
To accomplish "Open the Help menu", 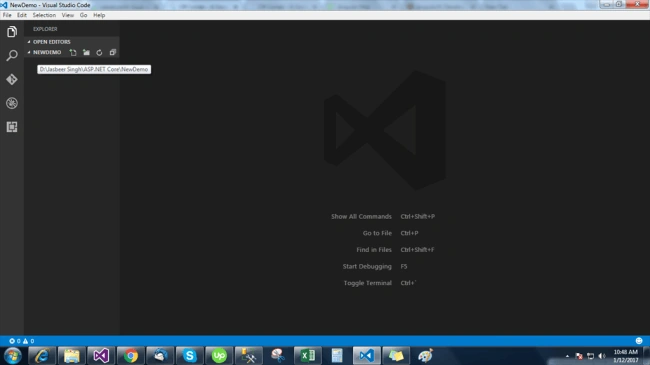I will coord(99,15).
